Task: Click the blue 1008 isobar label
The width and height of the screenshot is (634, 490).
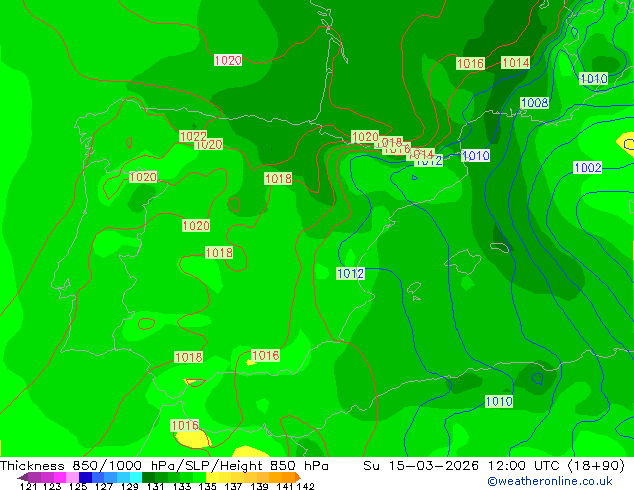Action: click(535, 103)
